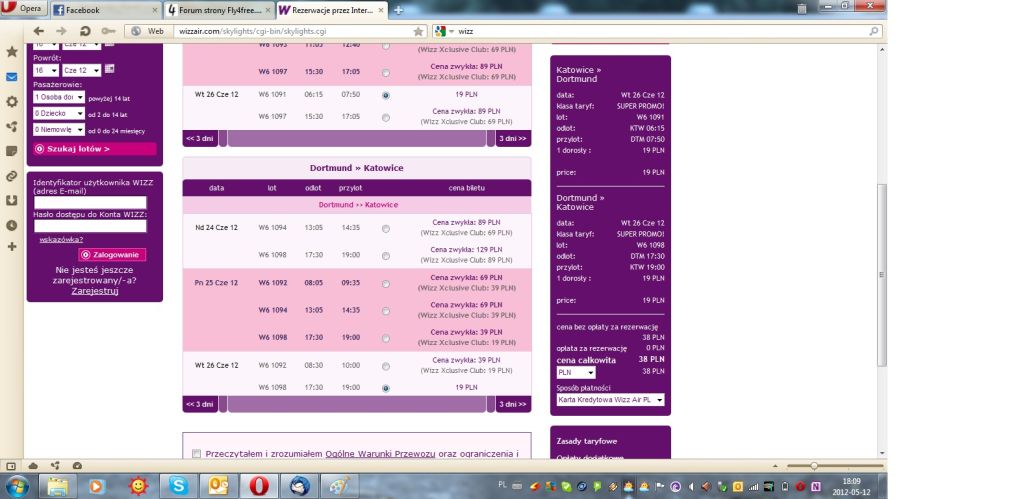Select Wt 26 Cze W6 1092 08:30 radio
Image resolution: width=1024 pixels, height=499 pixels.
tap(386, 366)
